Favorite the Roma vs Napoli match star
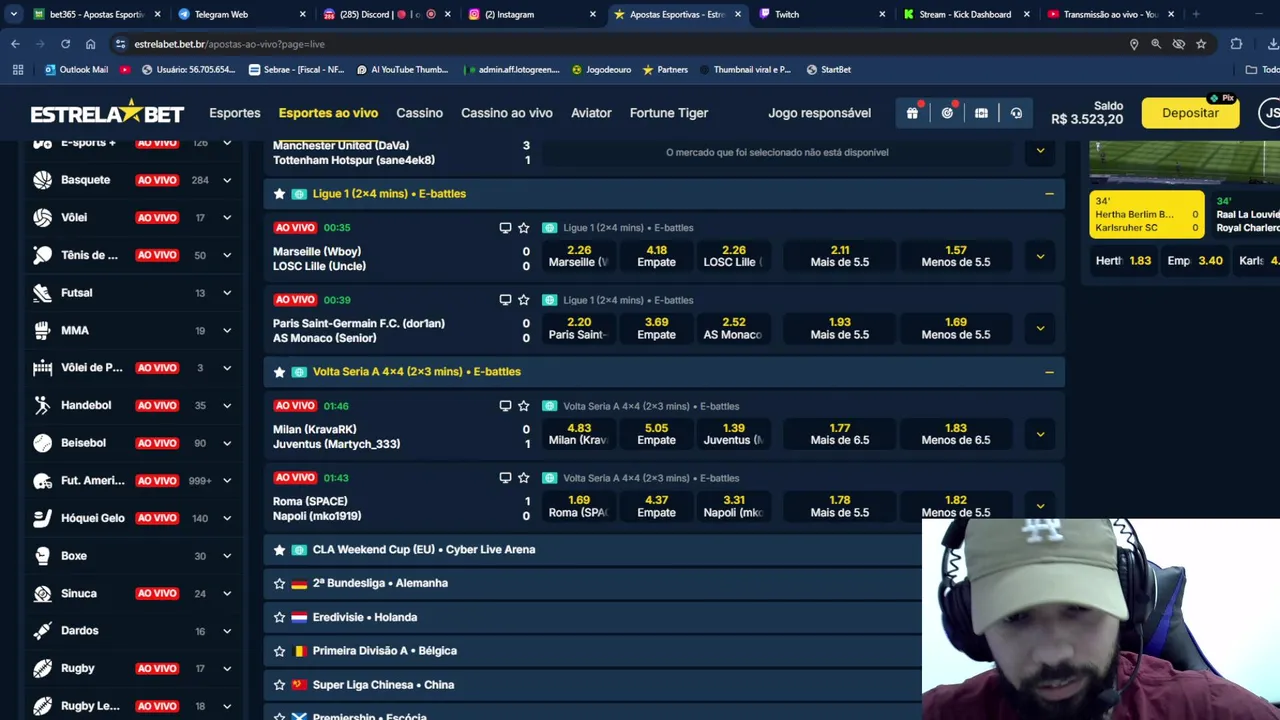This screenshot has width=1280, height=720. (523, 478)
